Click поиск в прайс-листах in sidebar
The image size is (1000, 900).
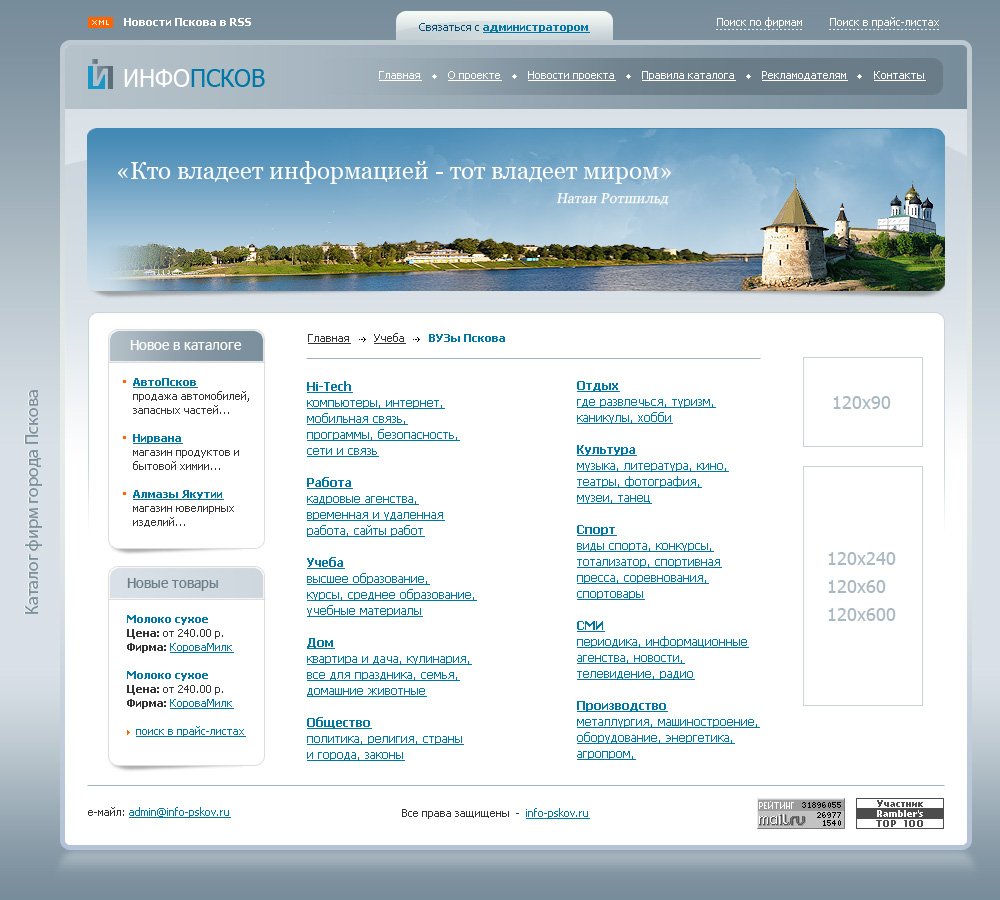(190, 732)
